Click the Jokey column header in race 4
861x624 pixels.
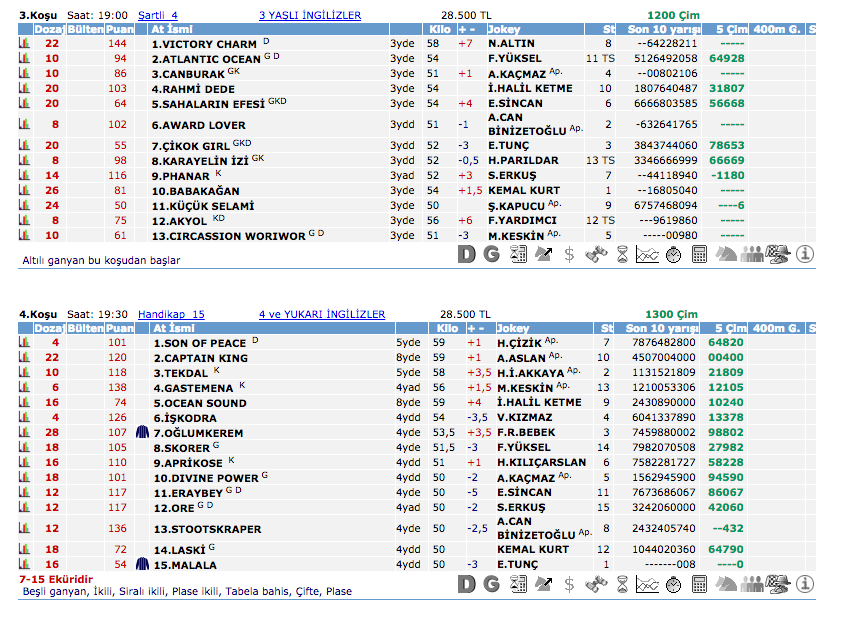513,328
